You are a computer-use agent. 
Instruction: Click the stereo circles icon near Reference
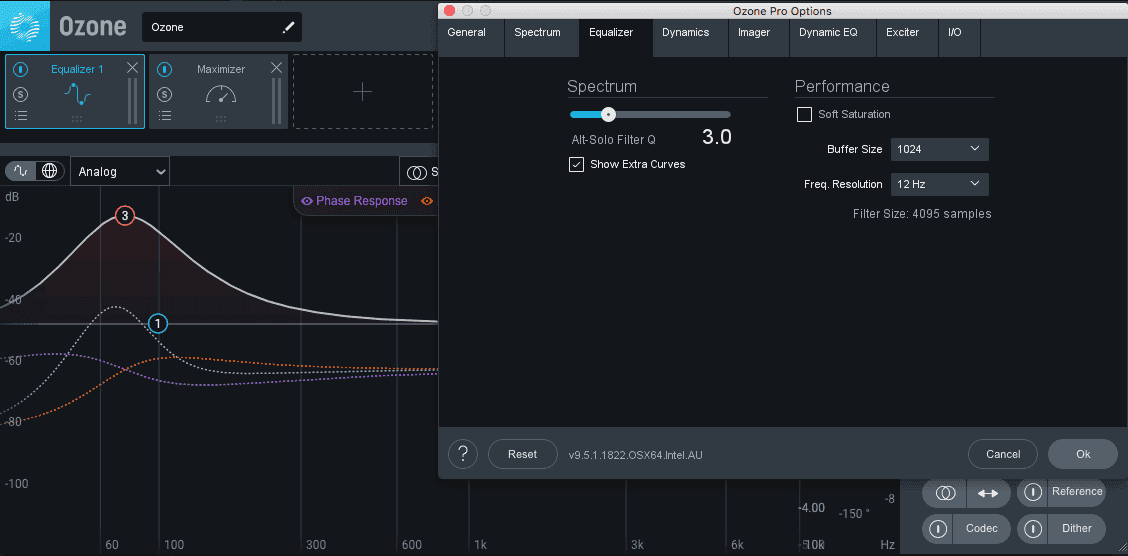pos(945,493)
